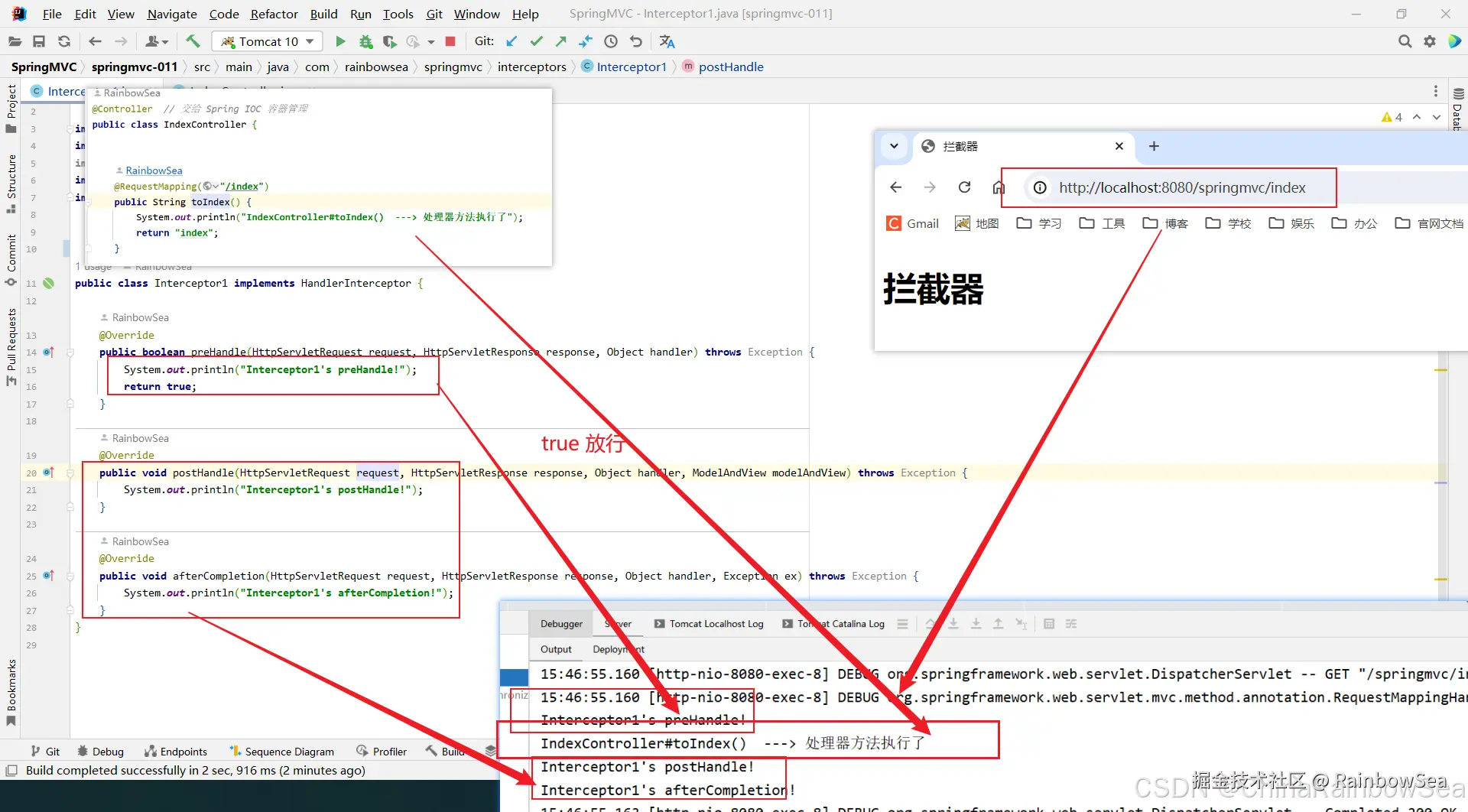Select the Output sub-tab
The height and width of the screenshot is (812, 1468).
pos(556,649)
